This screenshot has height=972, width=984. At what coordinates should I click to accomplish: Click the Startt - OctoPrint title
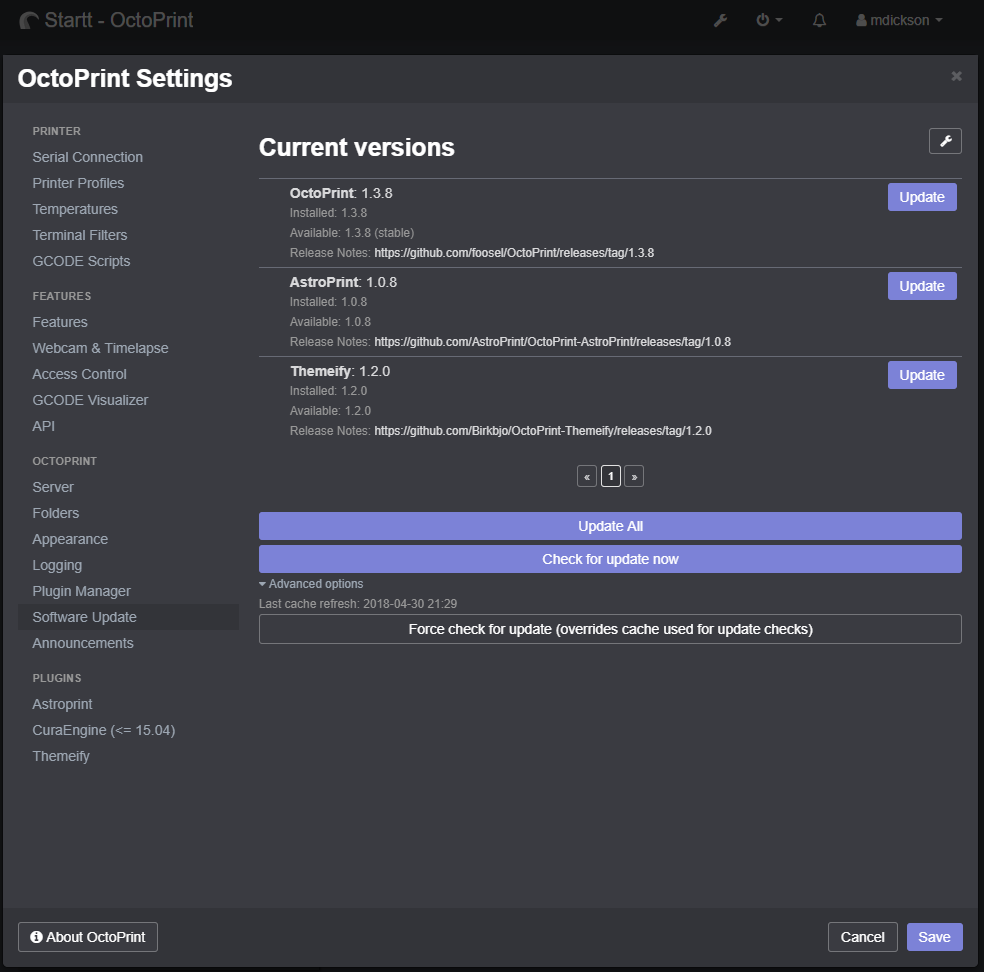click(119, 21)
